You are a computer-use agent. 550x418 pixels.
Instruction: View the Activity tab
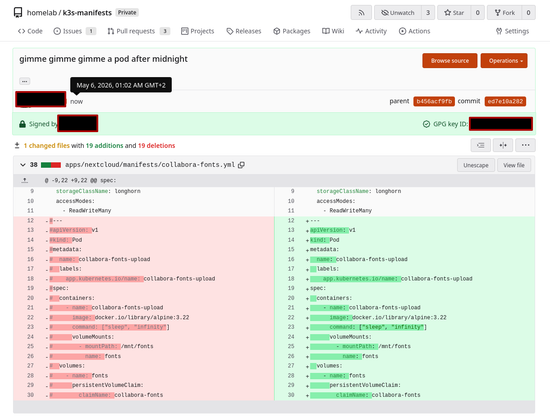371,31
